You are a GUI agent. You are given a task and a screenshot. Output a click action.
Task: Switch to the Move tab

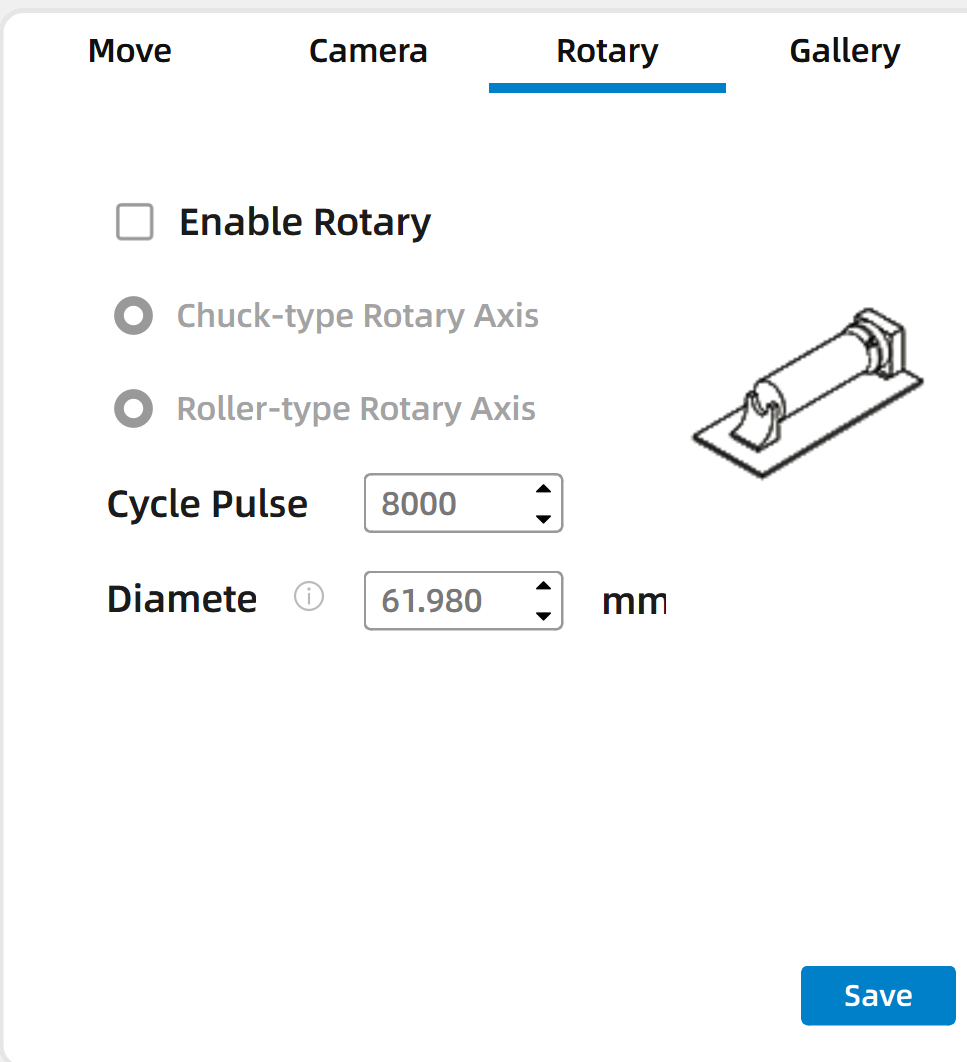pos(130,51)
